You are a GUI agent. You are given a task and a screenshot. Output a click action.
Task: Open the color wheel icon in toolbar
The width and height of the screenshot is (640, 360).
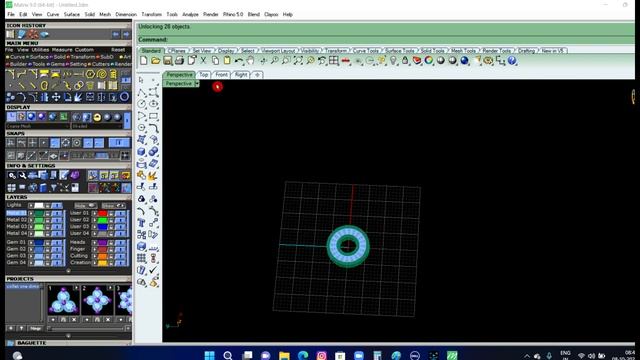tap(429, 61)
